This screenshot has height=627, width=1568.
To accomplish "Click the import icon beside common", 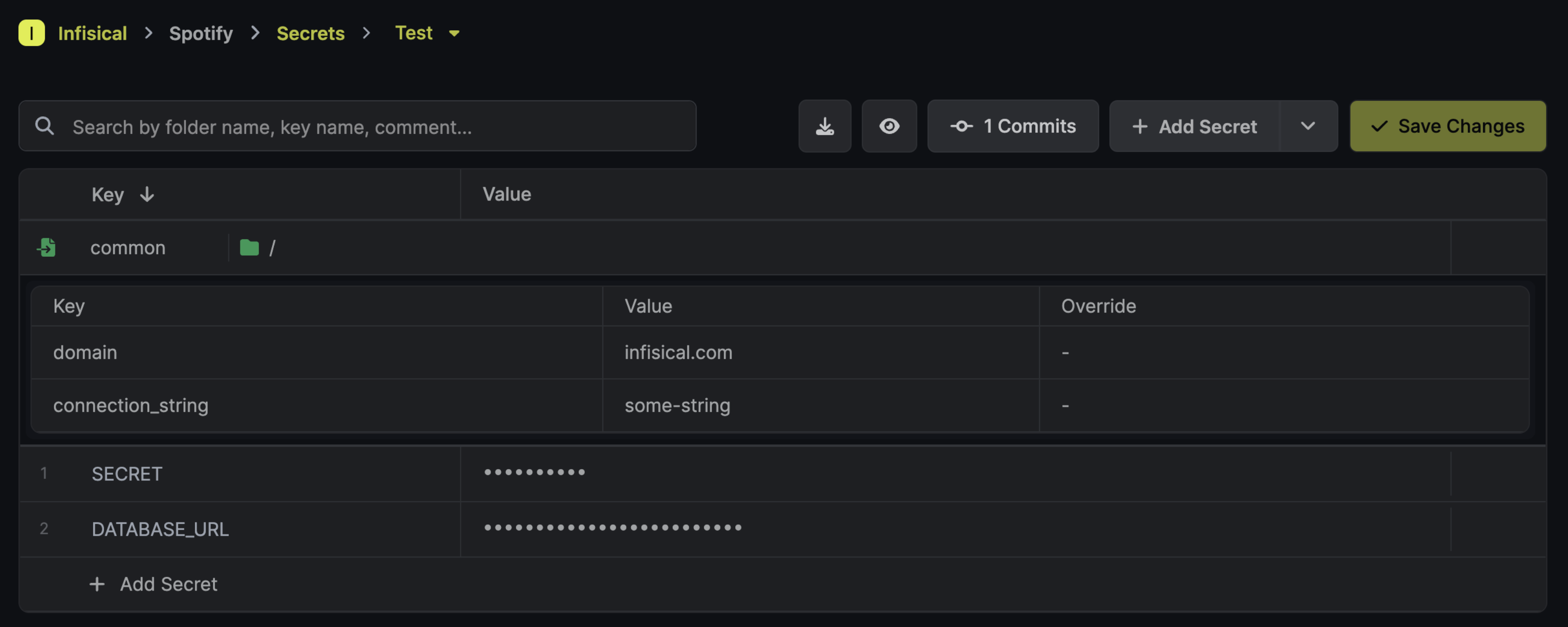I will click(x=46, y=247).
